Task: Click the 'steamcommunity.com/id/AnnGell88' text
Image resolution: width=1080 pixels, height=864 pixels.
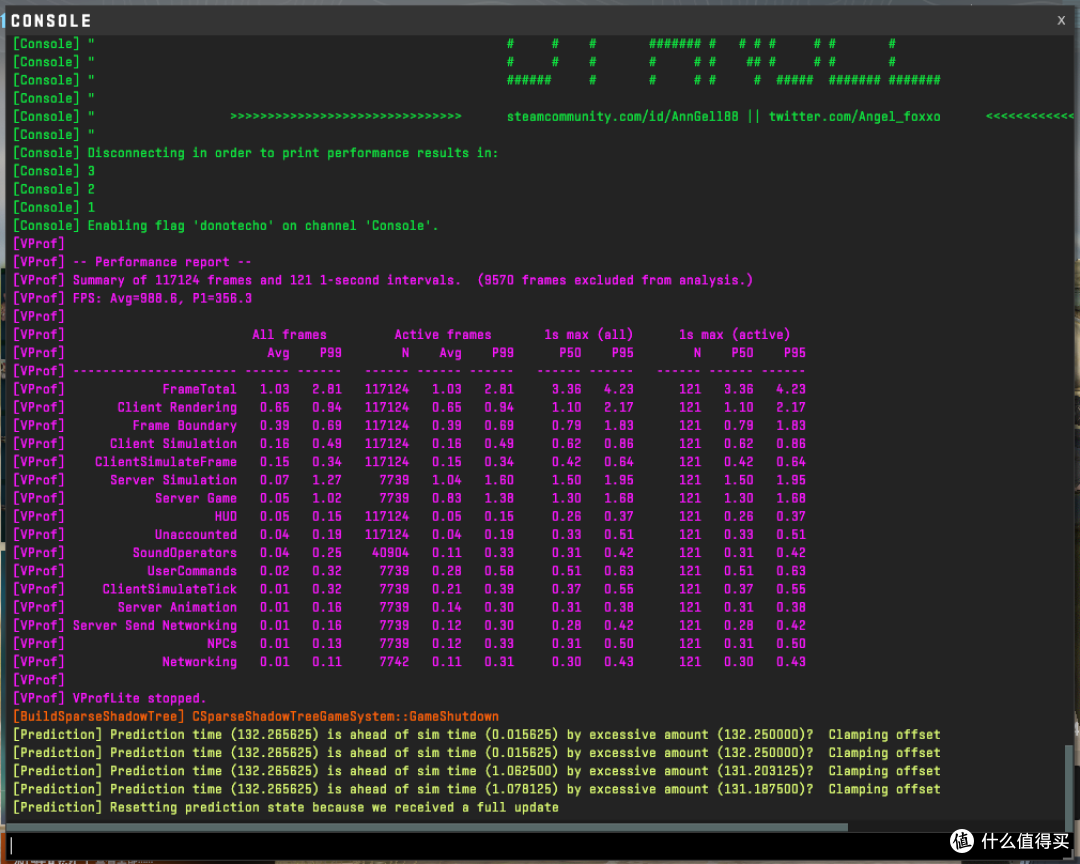Action: click(623, 116)
